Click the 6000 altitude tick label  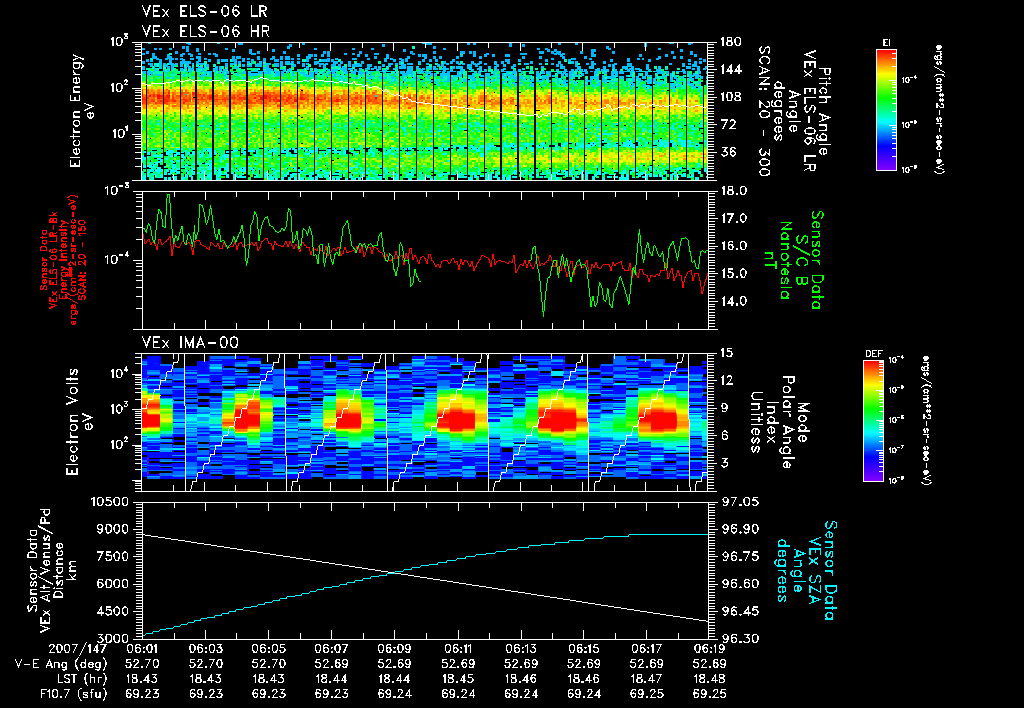114,584
